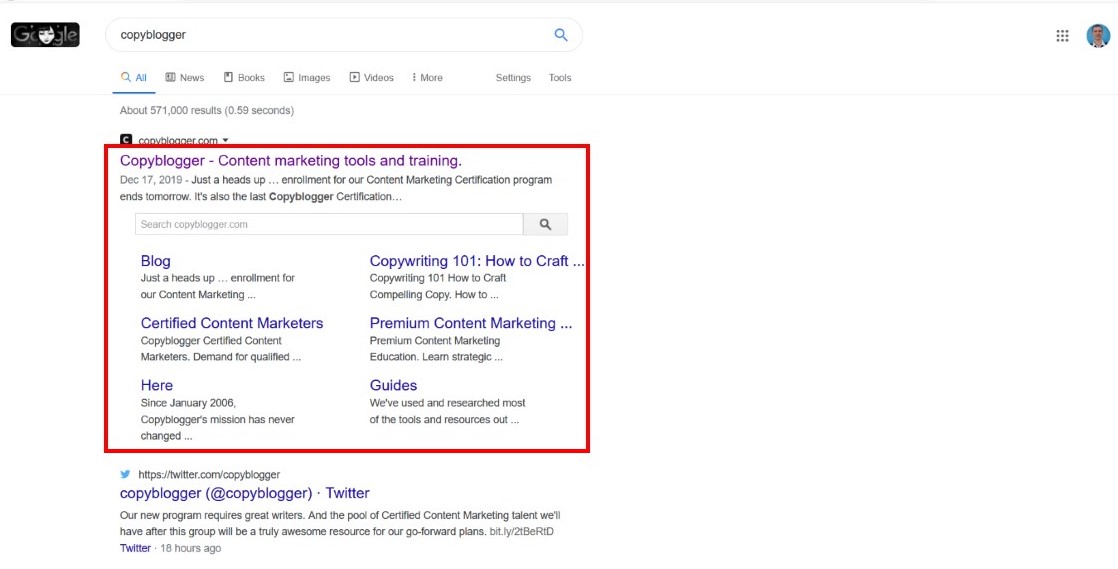Open the Guides sitelink
1118x569 pixels.
click(x=393, y=385)
